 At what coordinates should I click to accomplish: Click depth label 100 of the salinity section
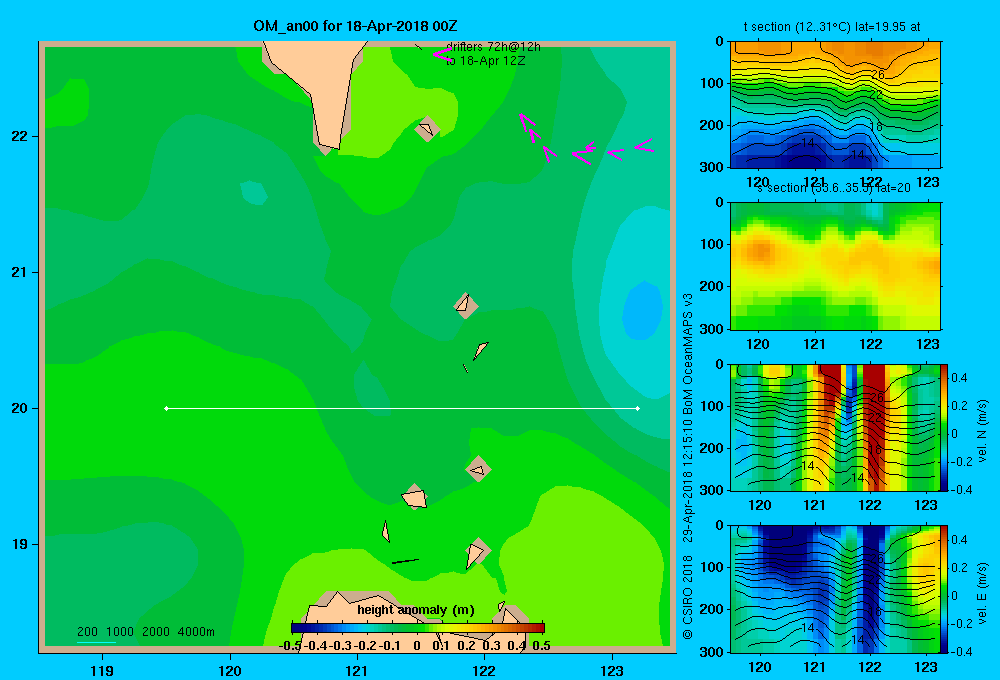[x=712, y=244]
